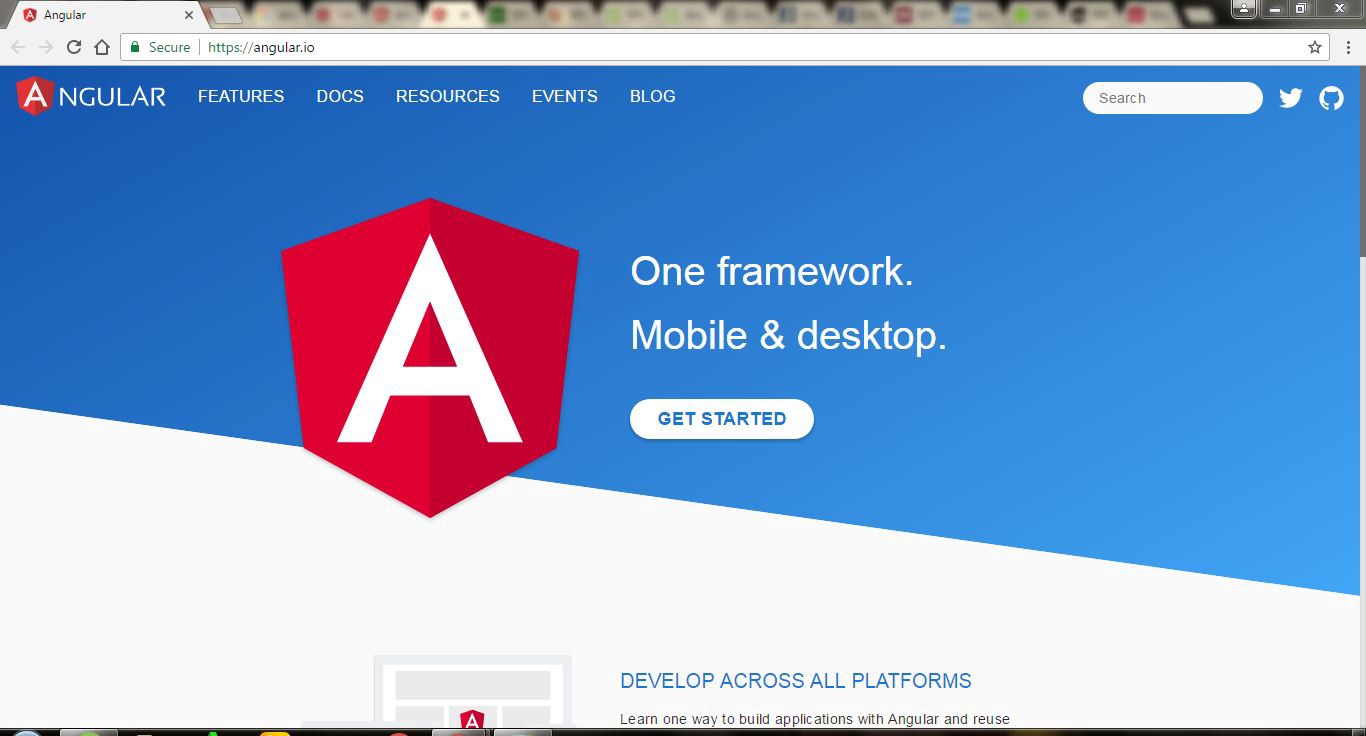Open the Chrome menu (three dots)
Image resolution: width=1366 pixels, height=736 pixels.
pos(1346,47)
